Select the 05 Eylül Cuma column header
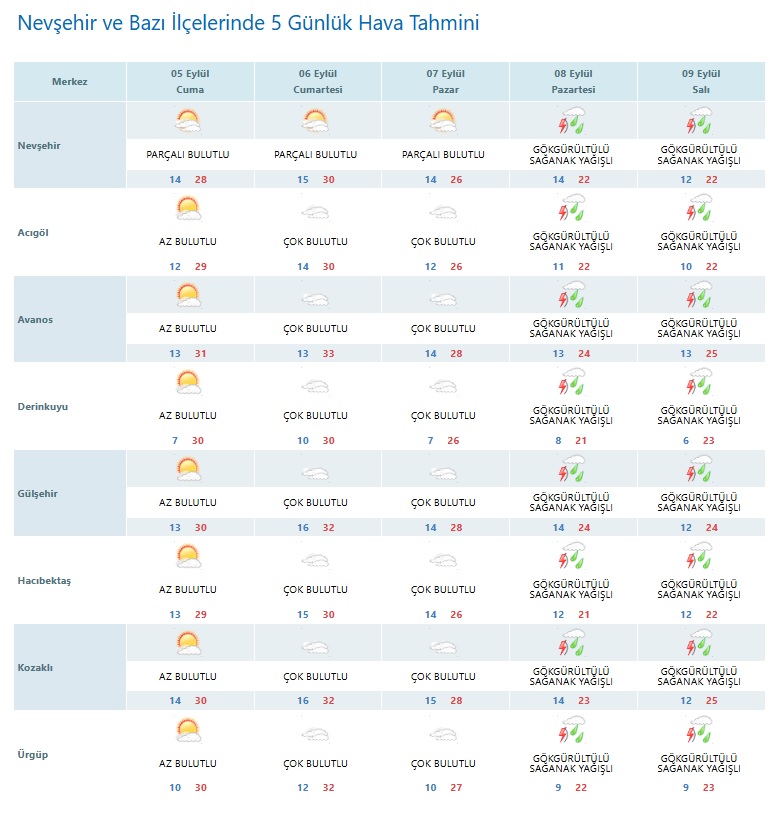 [190, 81]
